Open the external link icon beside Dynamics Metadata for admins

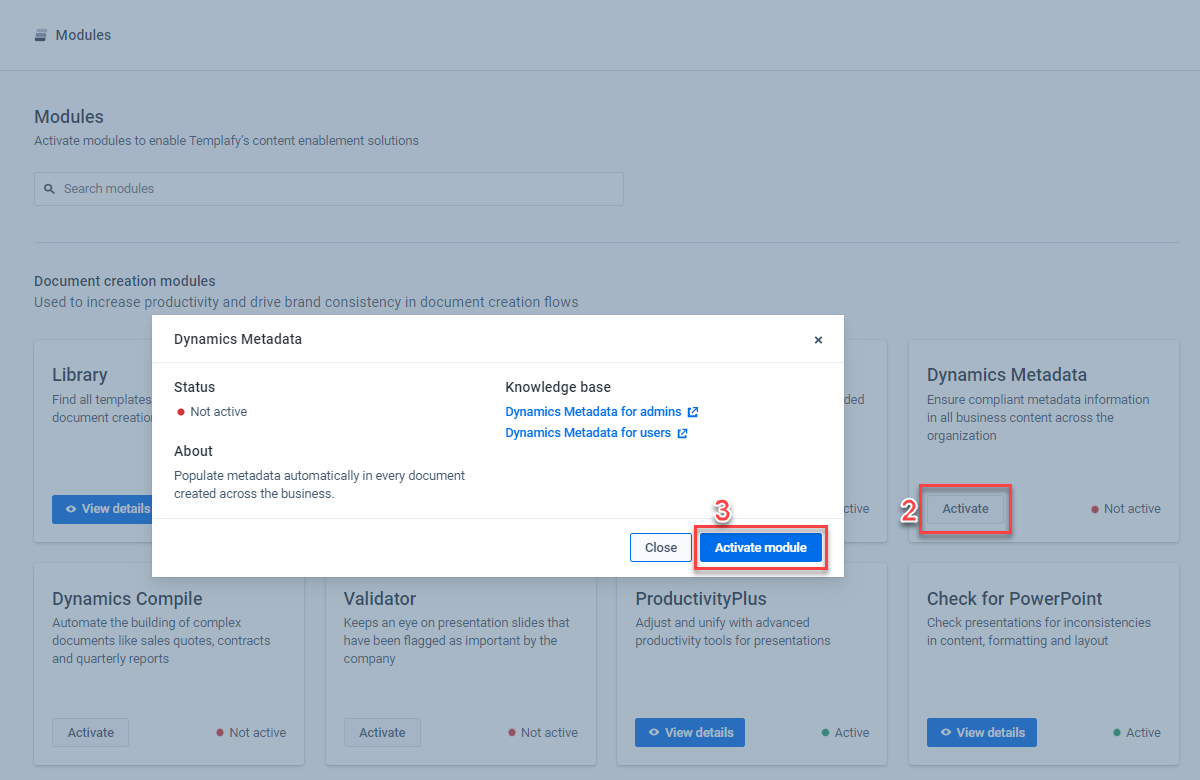pyautogui.click(x=693, y=411)
